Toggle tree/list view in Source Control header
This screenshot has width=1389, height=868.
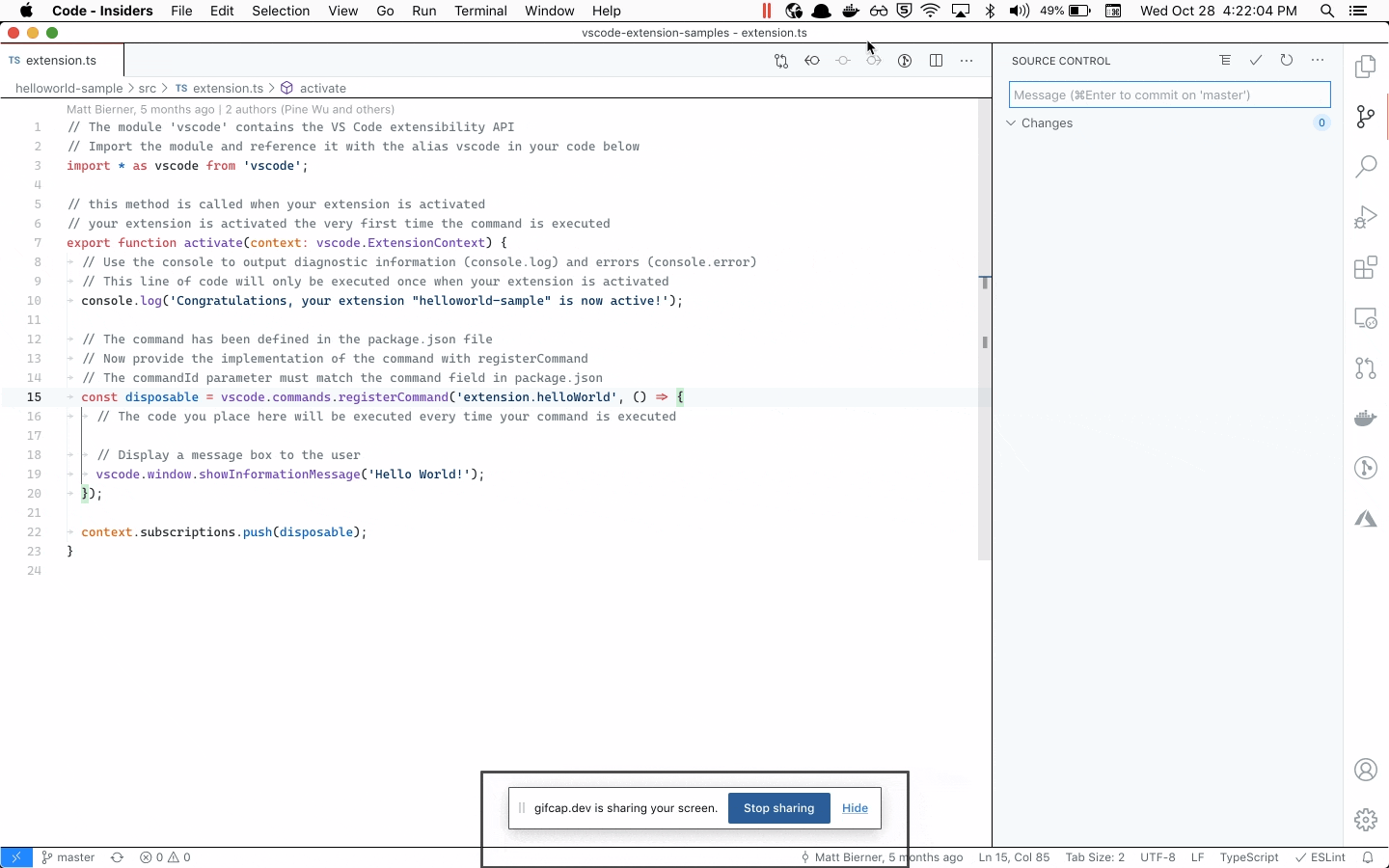pos(1225,60)
